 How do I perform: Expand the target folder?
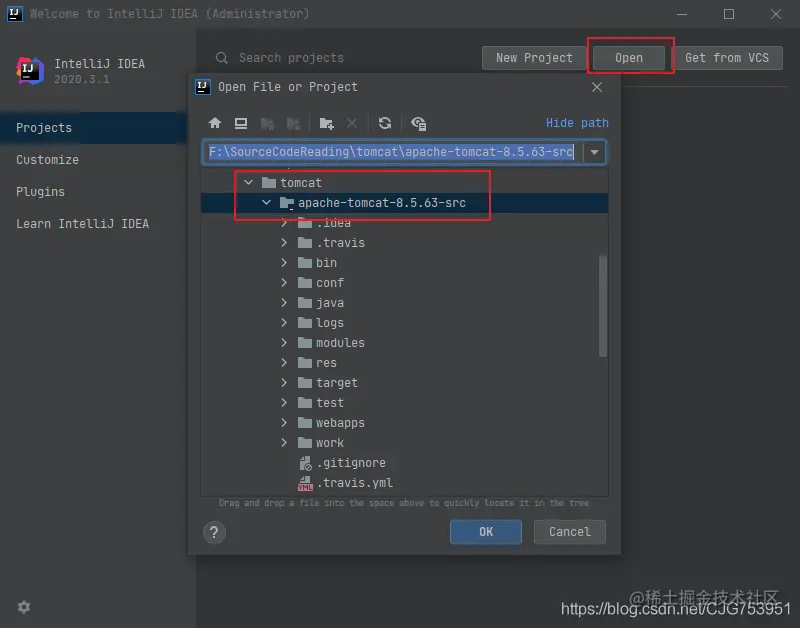pos(284,383)
